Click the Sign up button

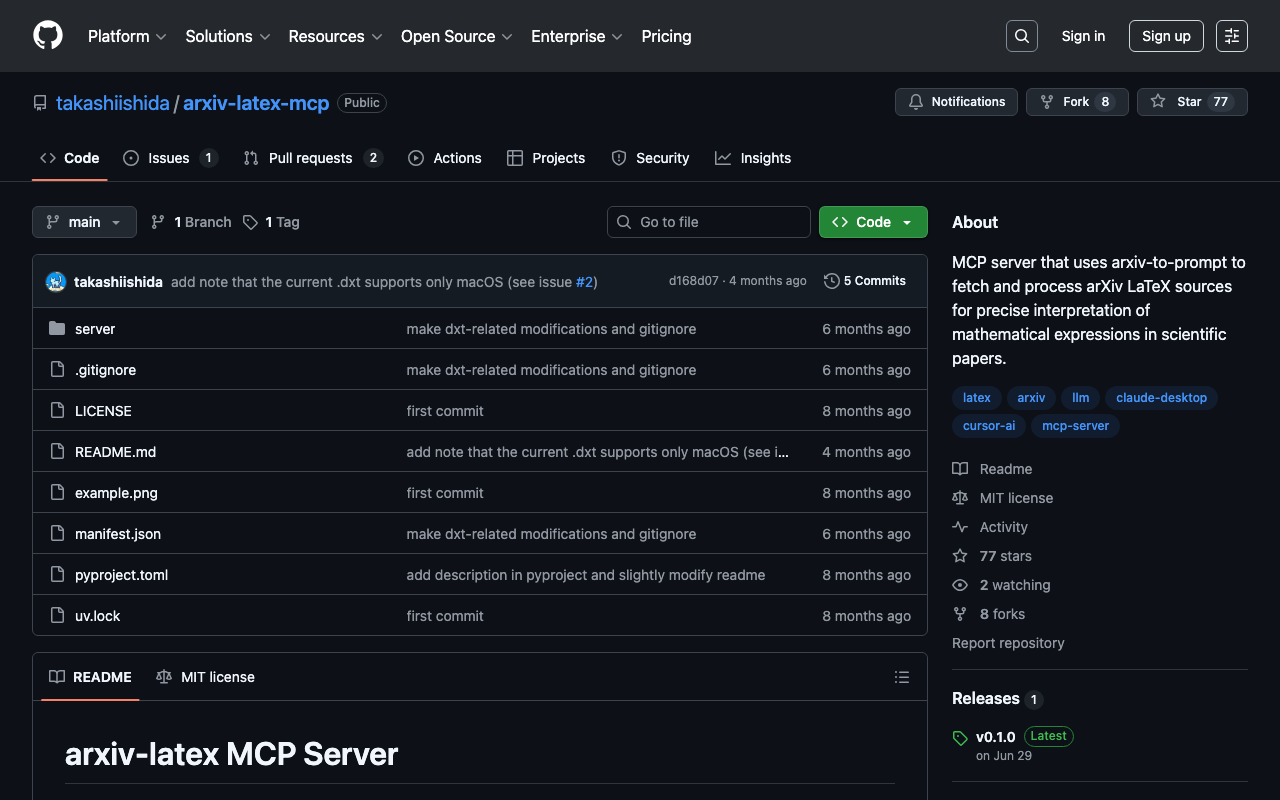[x=1165, y=36]
